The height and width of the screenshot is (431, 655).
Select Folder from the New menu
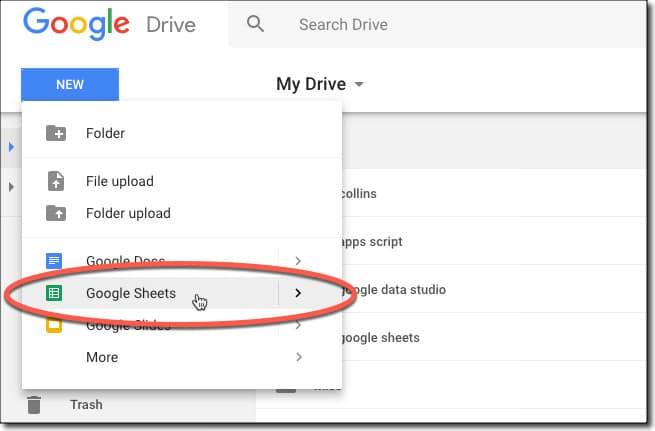click(106, 133)
